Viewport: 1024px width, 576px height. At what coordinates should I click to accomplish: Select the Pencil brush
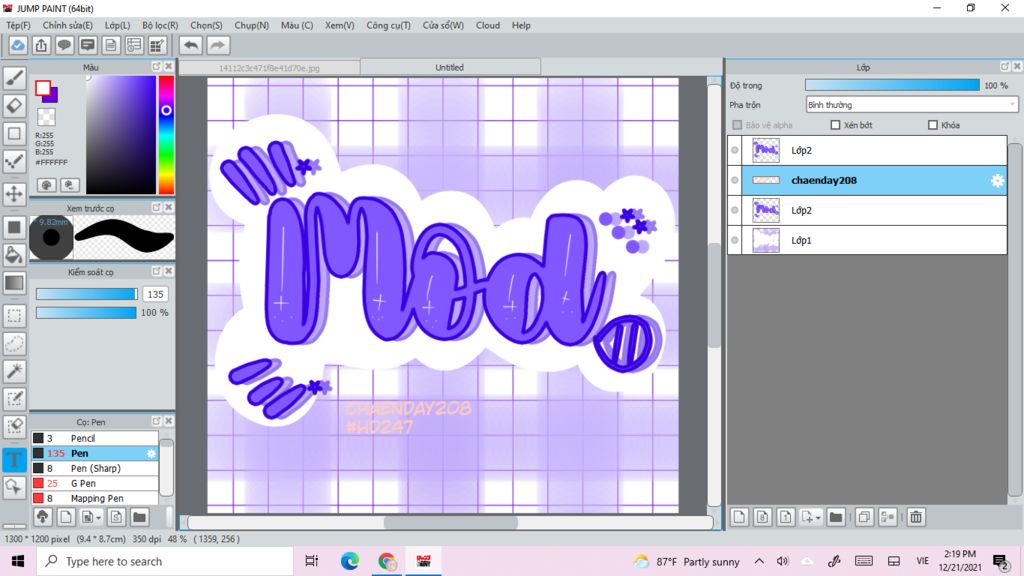(95, 438)
